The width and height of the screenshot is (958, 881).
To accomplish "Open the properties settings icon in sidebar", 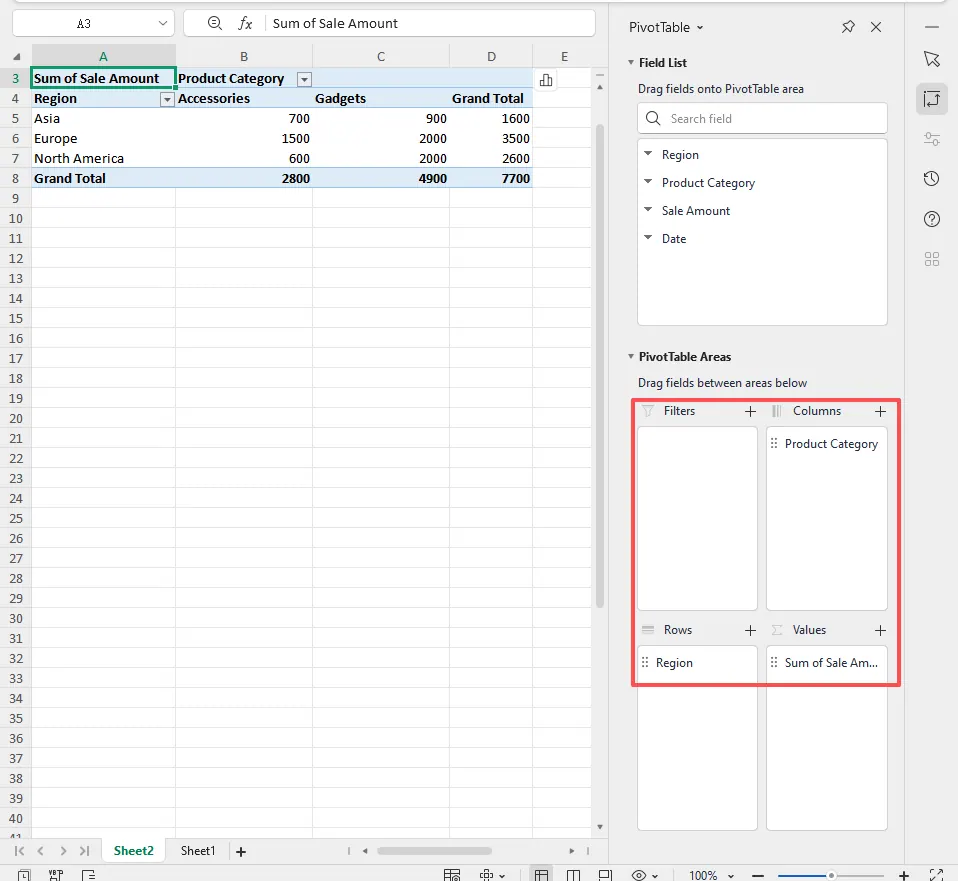I will pyautogui.click(x=931, y=139).
